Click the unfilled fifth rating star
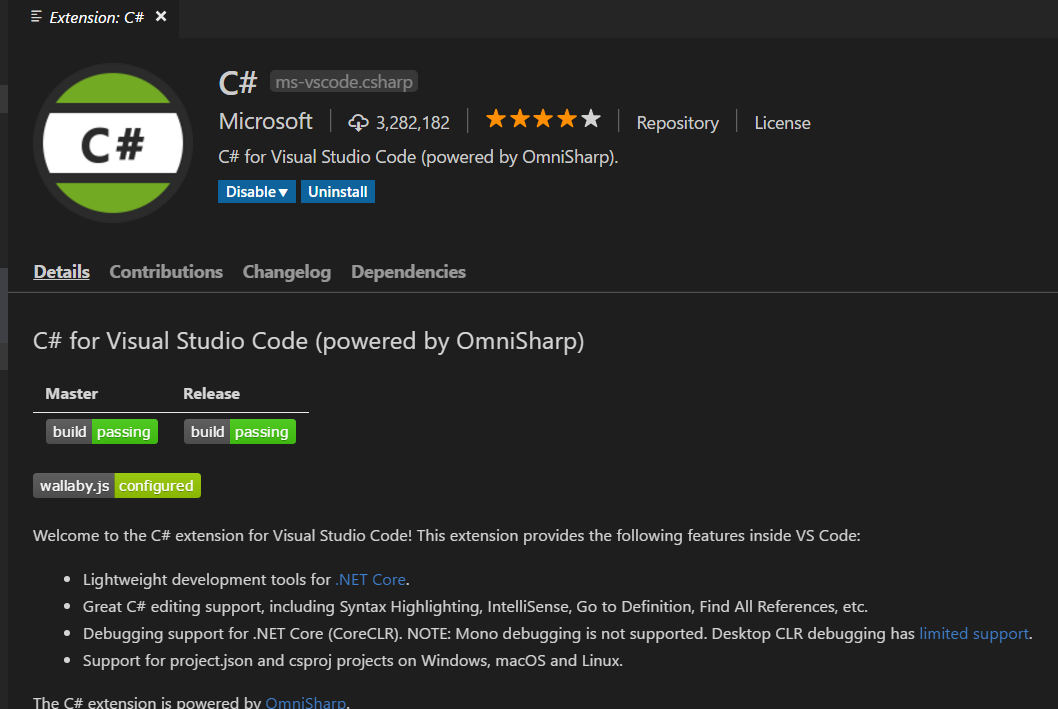Screen dimensions: 1058x709 pos(591,118)
